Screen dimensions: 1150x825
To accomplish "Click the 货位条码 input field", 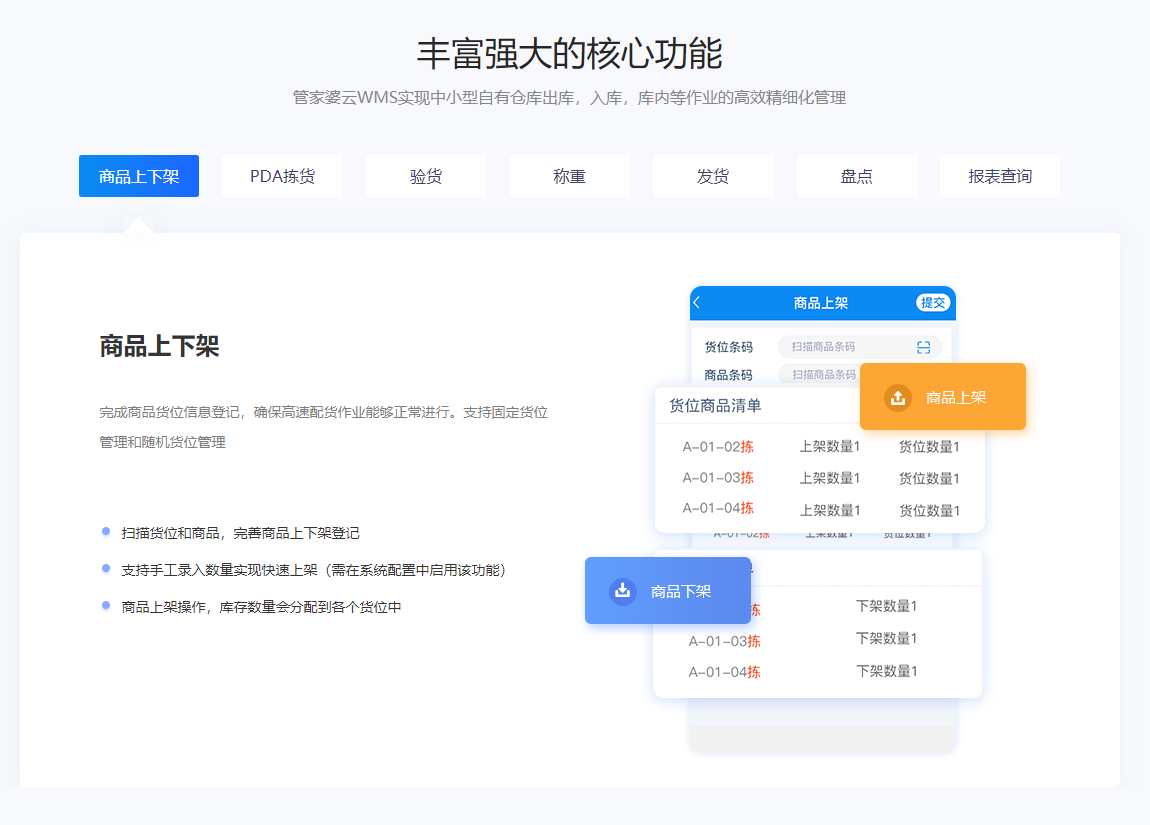I will click(x=860, y=347).
